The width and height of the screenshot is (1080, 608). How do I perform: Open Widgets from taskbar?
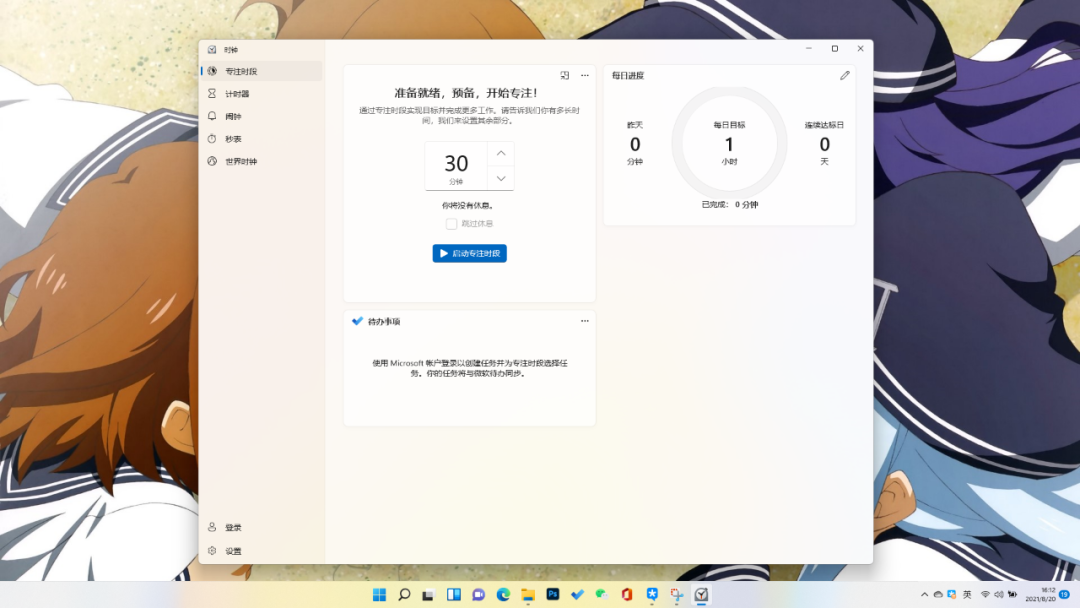click(453, 594)
